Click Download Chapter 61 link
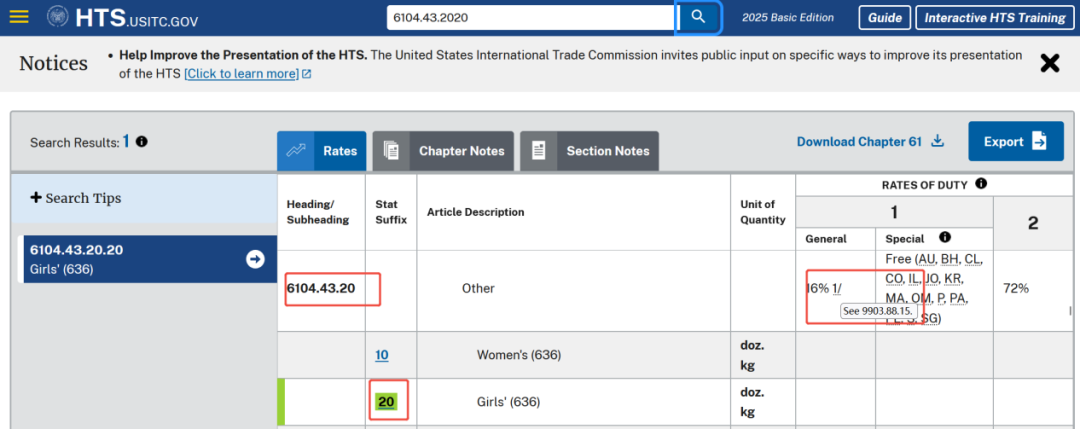1080x429 pixels. [x=859, y=142]
